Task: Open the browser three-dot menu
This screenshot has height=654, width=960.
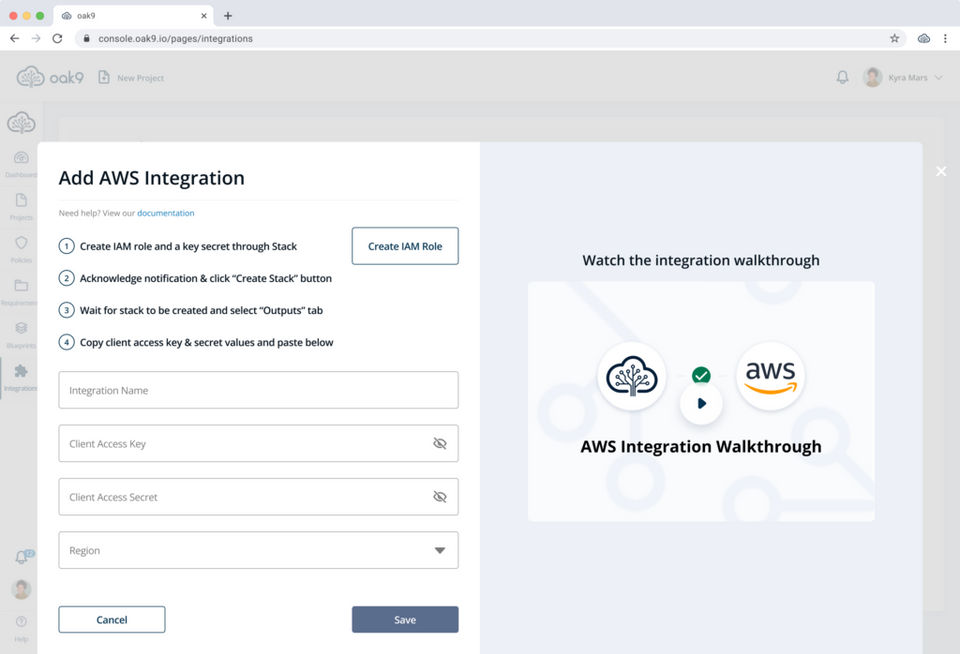Action: 945,39
